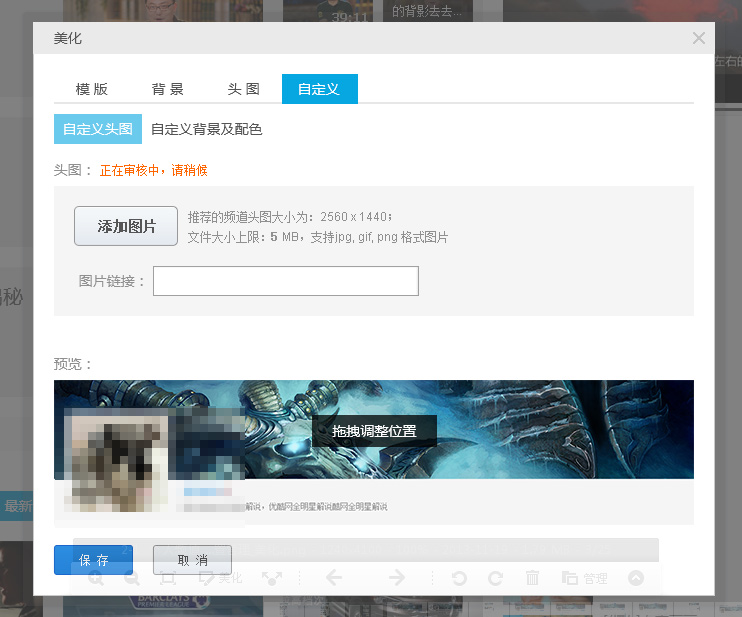
Task: Click the next-image right arrow in the viewer toolbar
Action: pyautogui.click(x=397, y=578)
